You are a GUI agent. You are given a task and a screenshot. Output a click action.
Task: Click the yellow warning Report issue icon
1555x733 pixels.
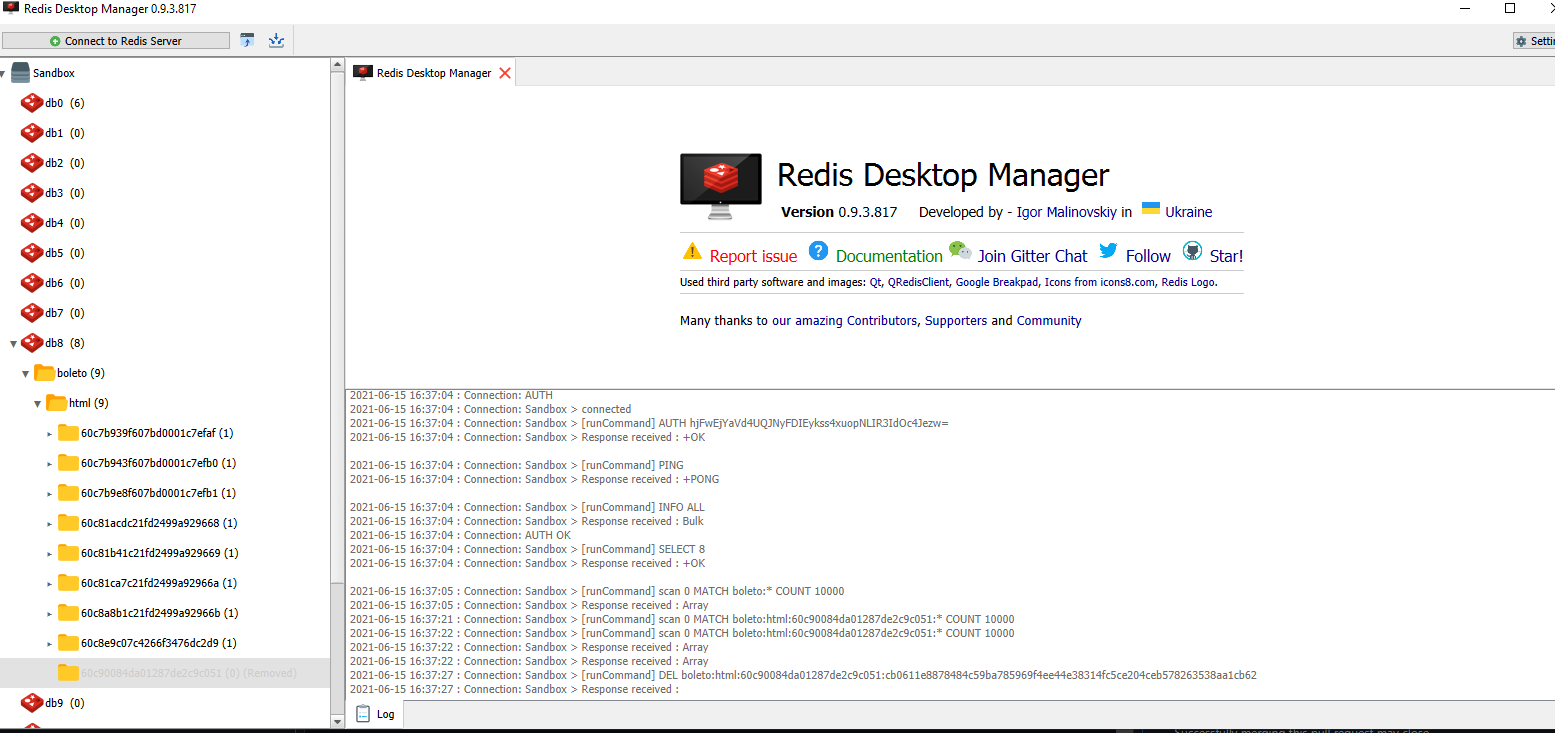click(x=692, y=251)
